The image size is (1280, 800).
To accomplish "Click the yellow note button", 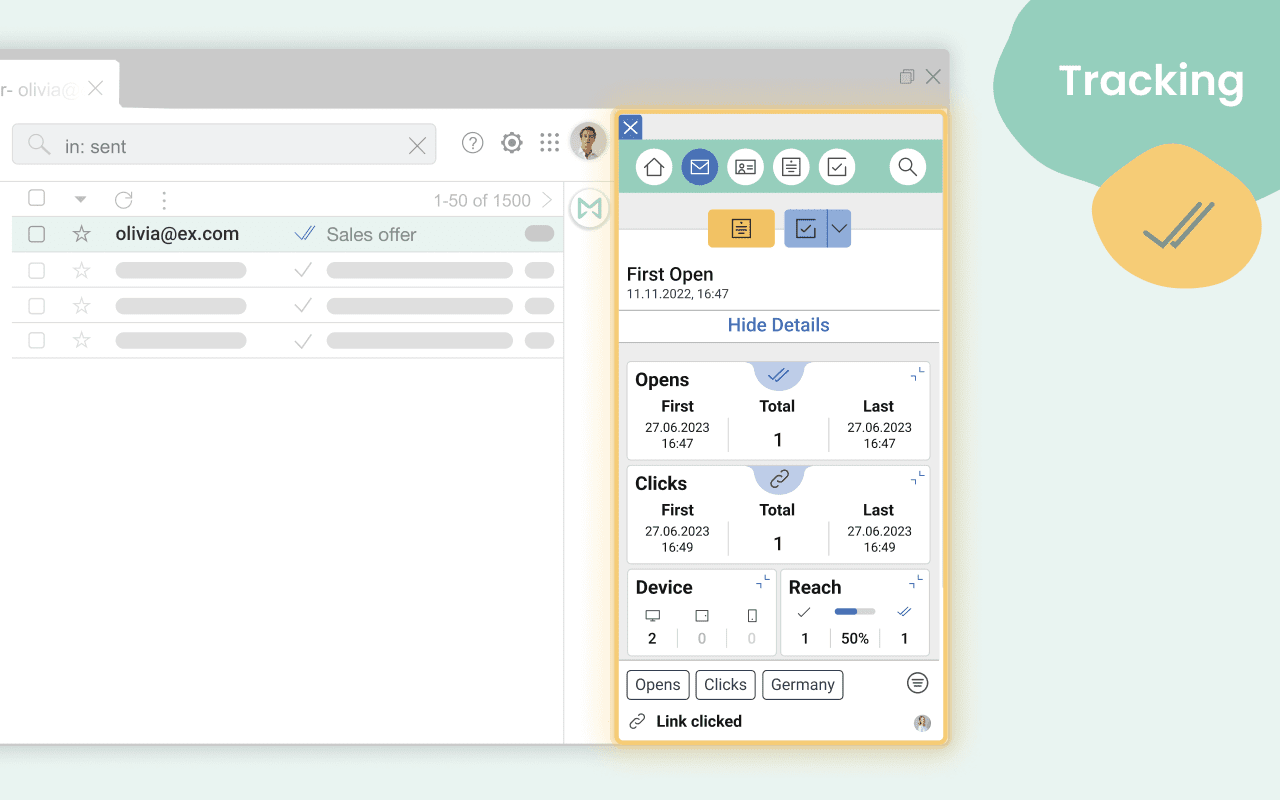I will (741, 229).
